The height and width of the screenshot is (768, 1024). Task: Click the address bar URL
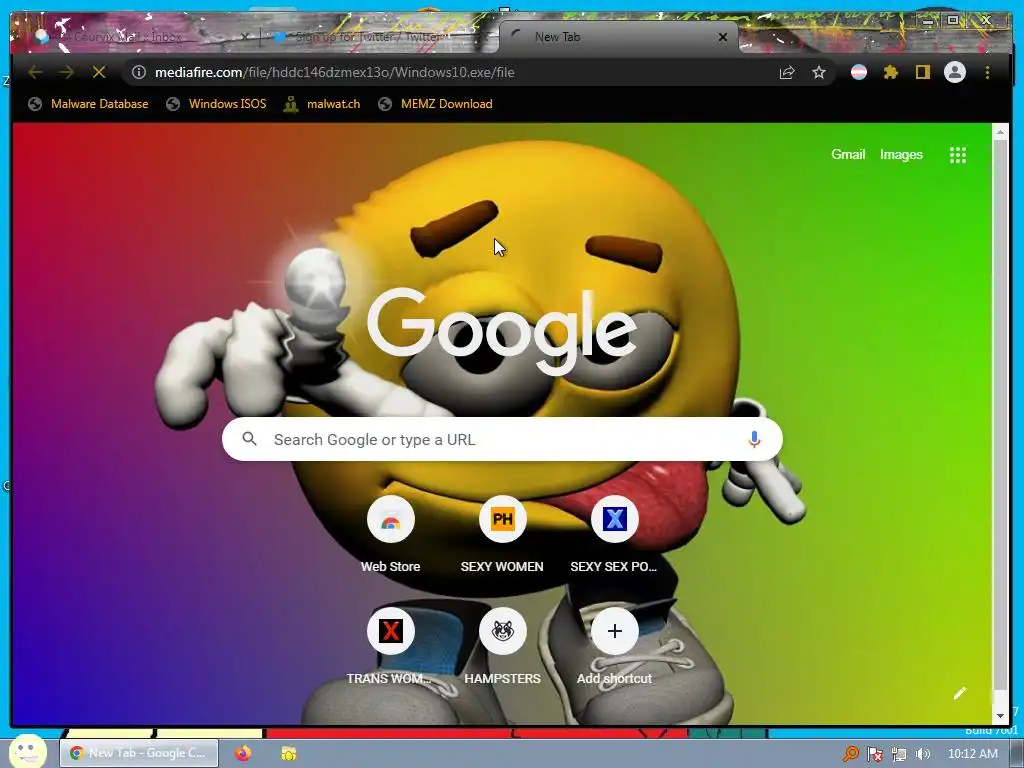coord(334,72)
